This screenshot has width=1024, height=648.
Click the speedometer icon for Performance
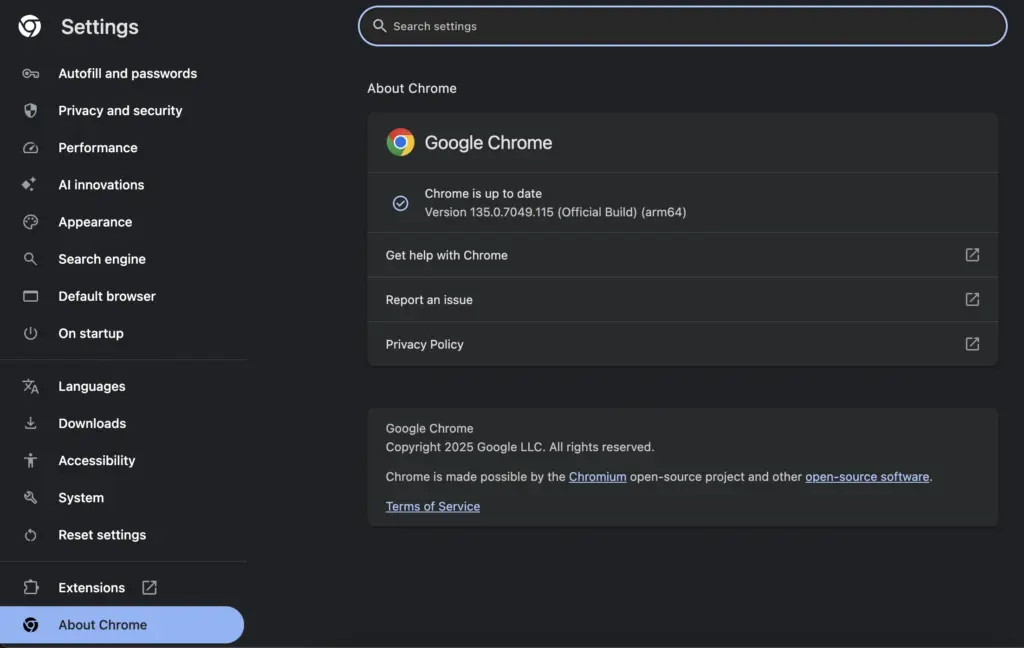tap(30, 148)
